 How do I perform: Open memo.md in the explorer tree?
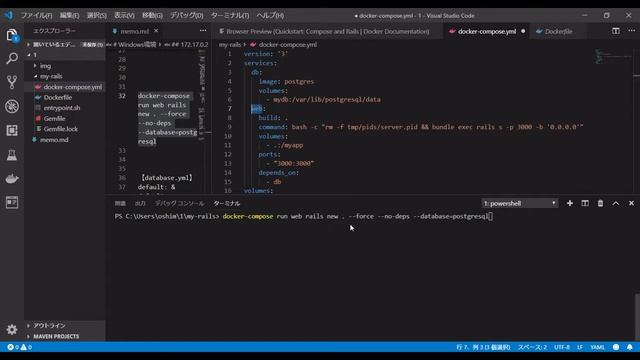(64, 140)
